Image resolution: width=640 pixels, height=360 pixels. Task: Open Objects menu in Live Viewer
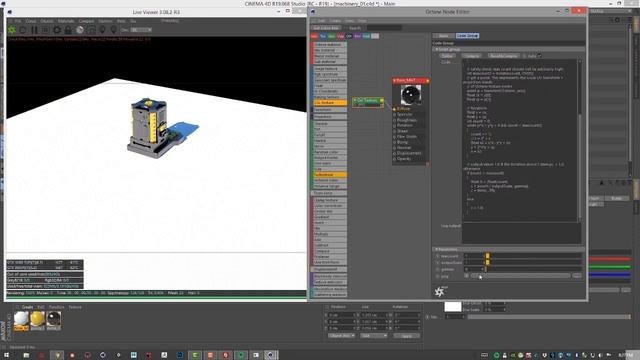pyautogui.click(x=47, y=21)
